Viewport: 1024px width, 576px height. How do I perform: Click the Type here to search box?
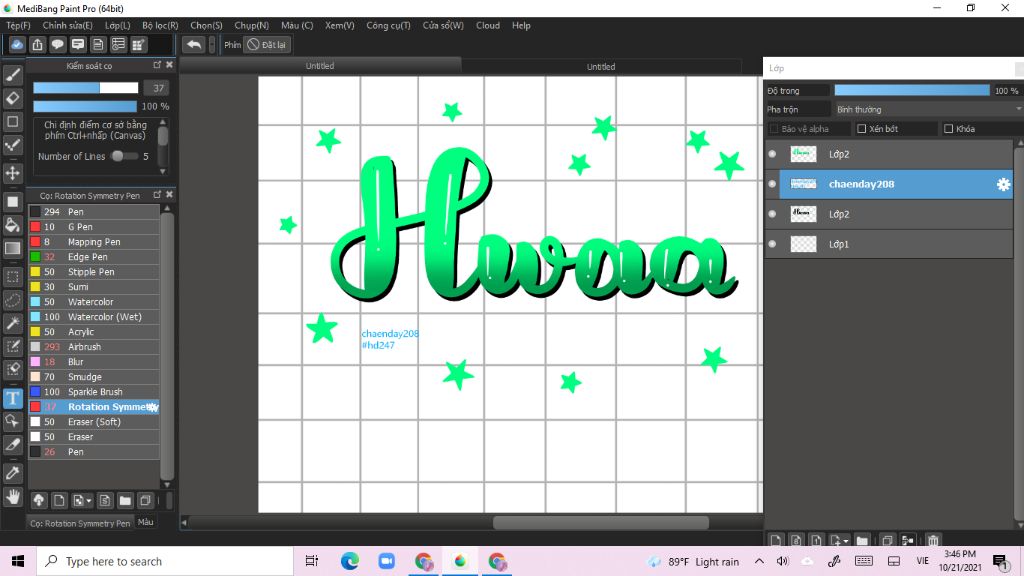[165, 562]
